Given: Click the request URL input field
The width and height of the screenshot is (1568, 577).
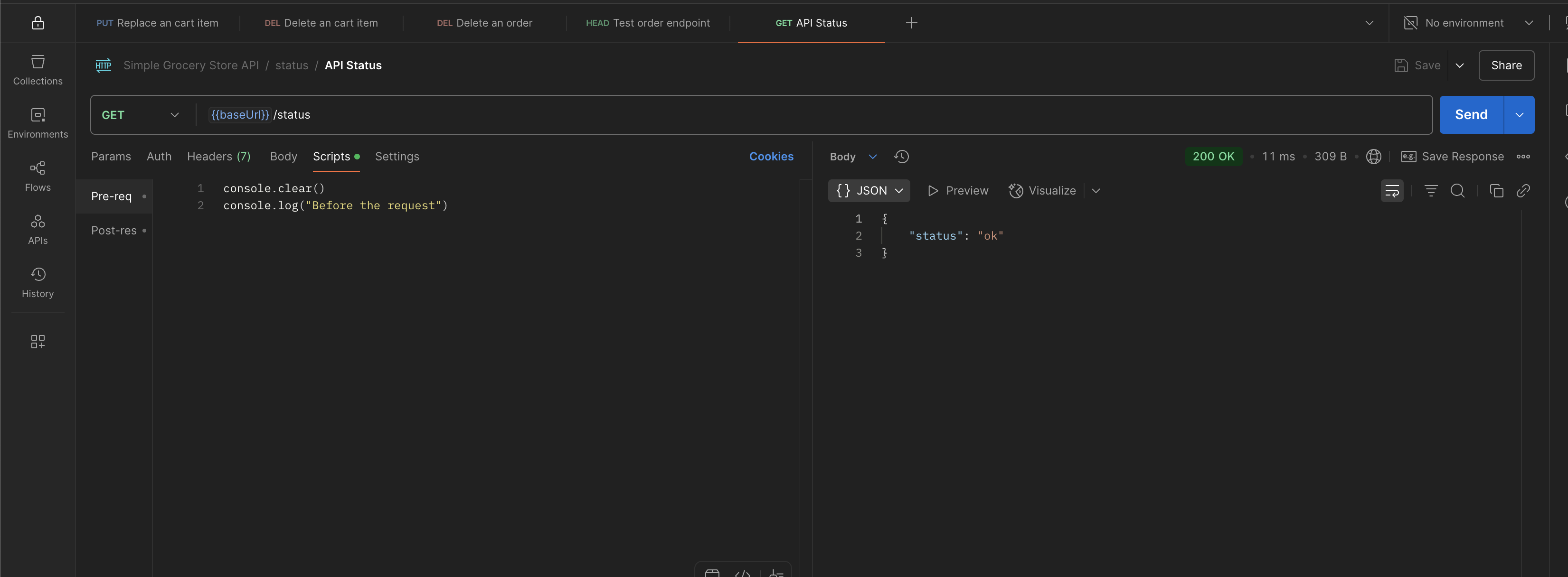Looking at the screenshot, I should point(791,115).
